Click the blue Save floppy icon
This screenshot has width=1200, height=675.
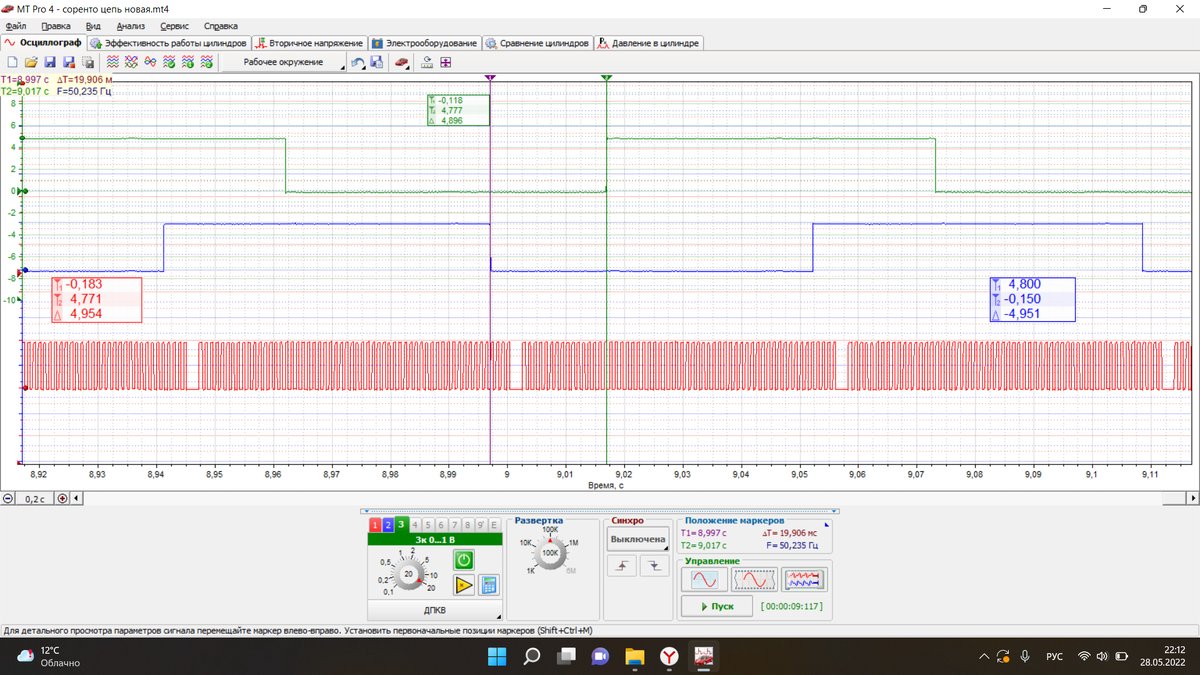click(50, 62)
